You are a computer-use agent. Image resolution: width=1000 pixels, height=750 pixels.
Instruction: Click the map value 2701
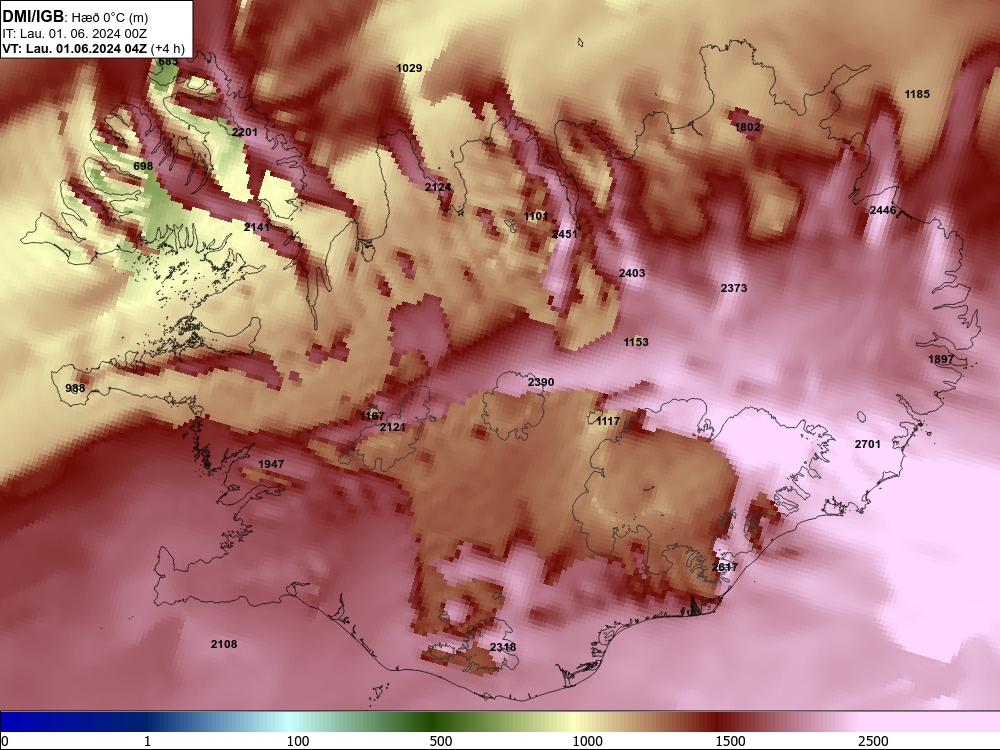click(867, 445)
